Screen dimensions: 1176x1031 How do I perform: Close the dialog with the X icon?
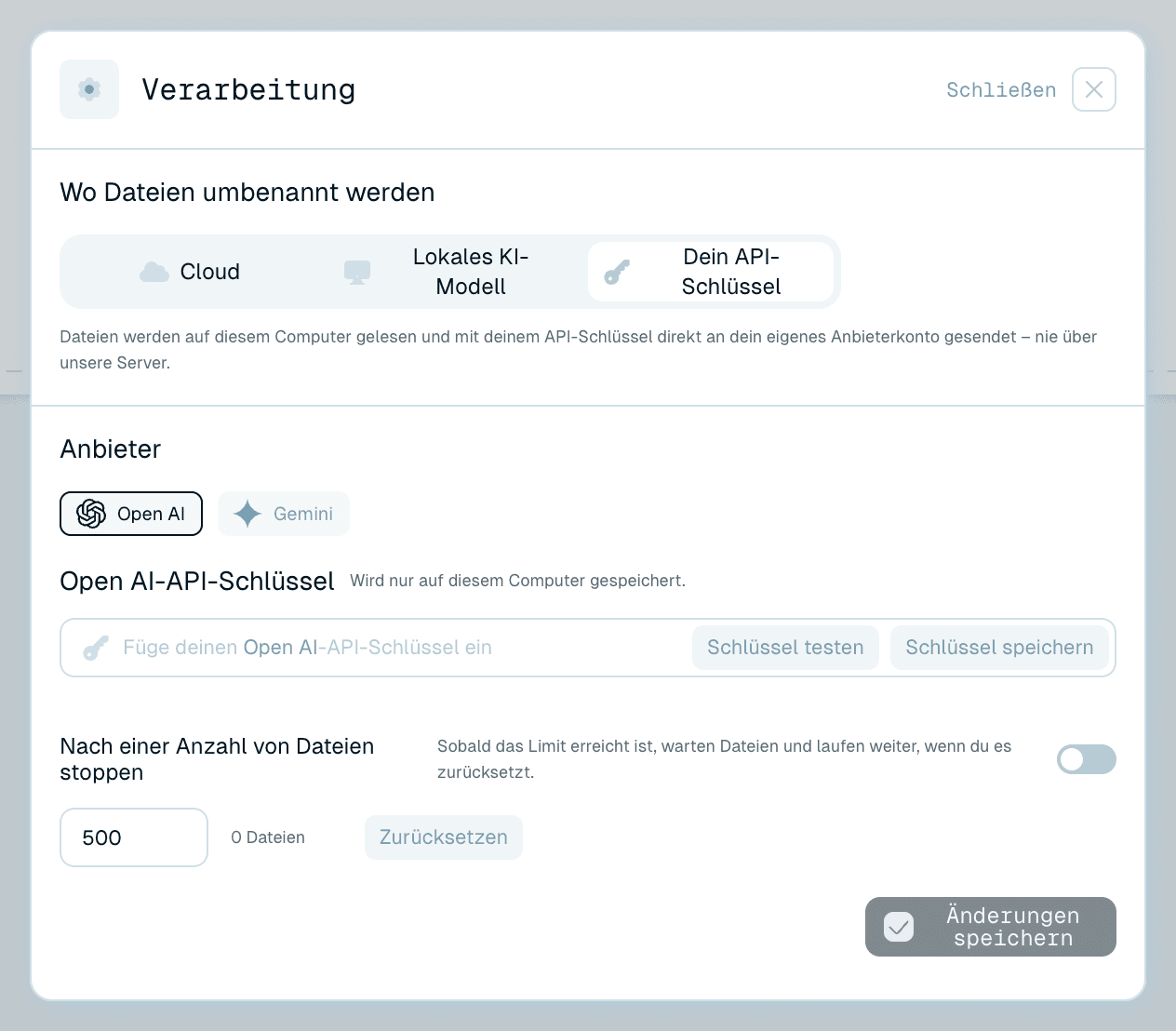[1094, 89]
